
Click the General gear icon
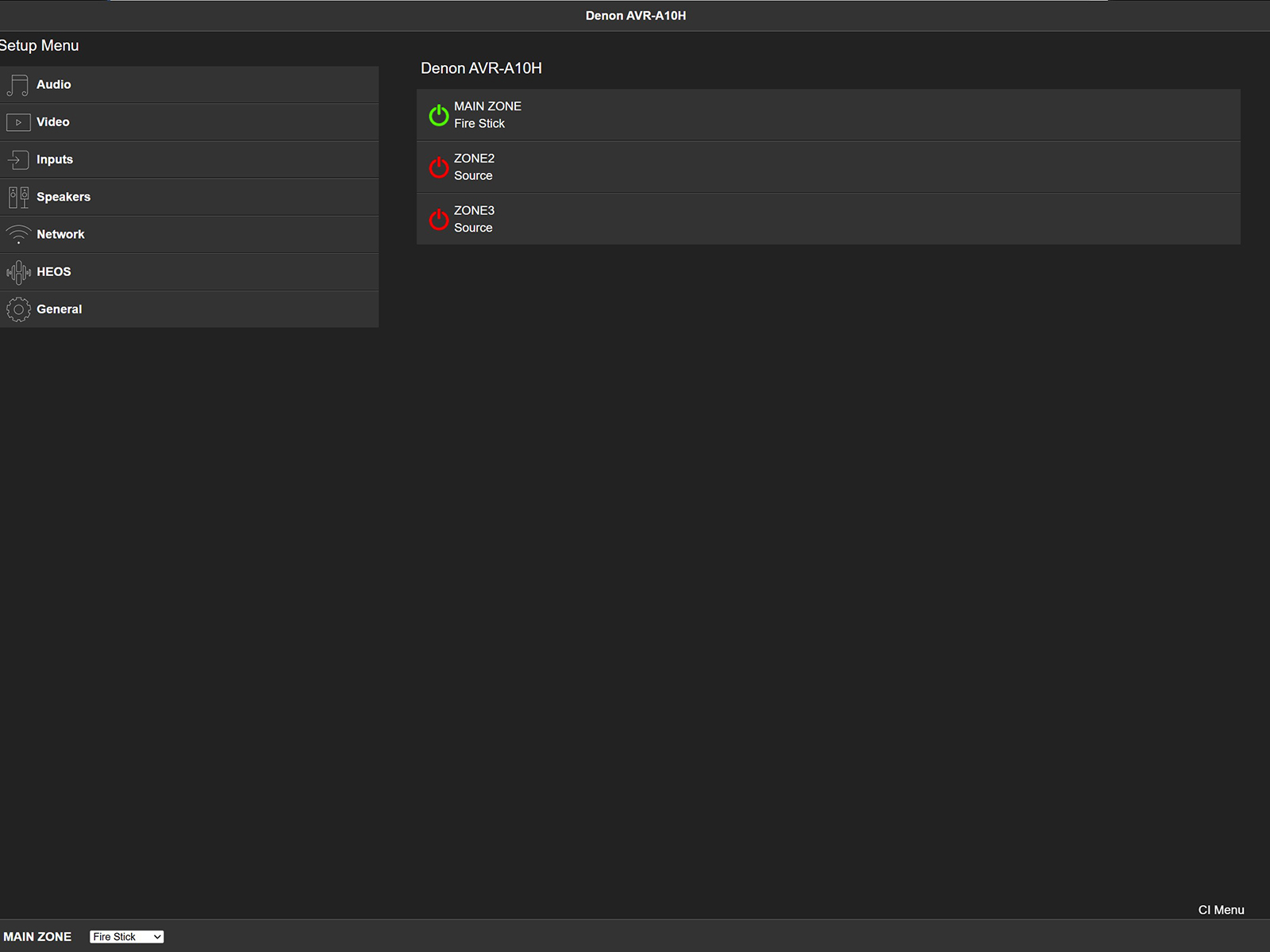tap(18, 309)
